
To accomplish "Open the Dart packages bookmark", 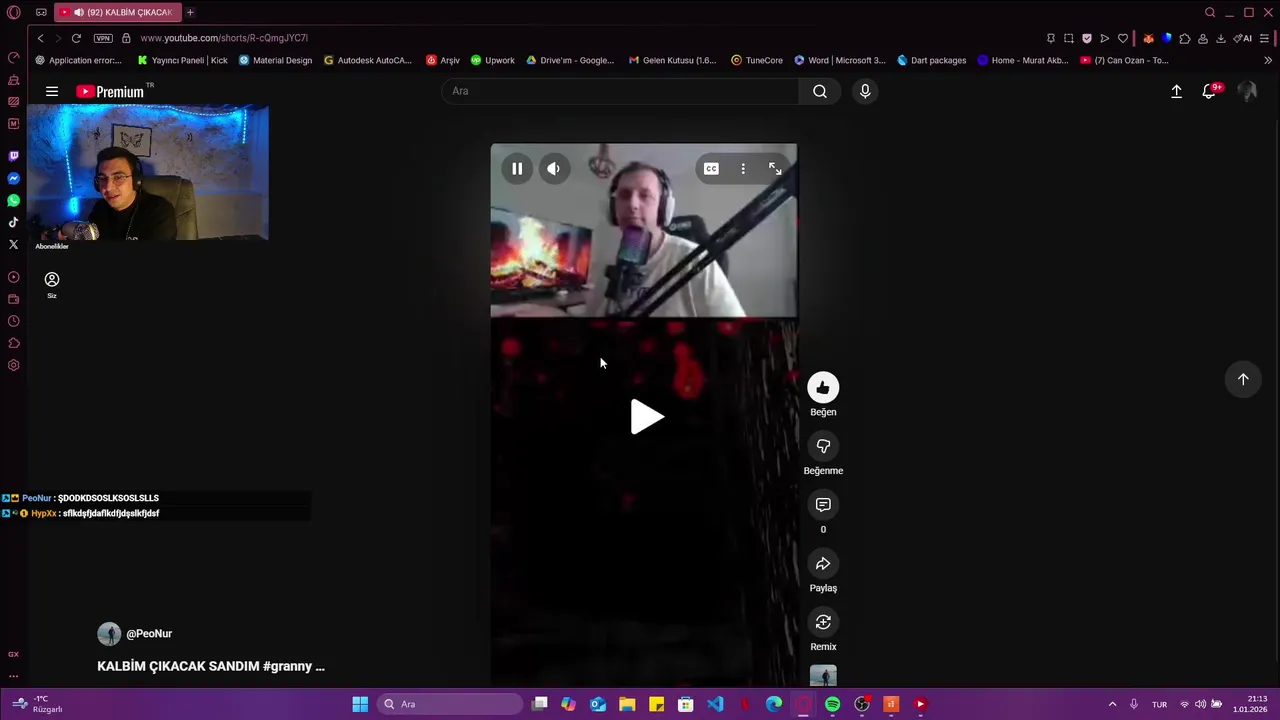I will tap(932, 60).
